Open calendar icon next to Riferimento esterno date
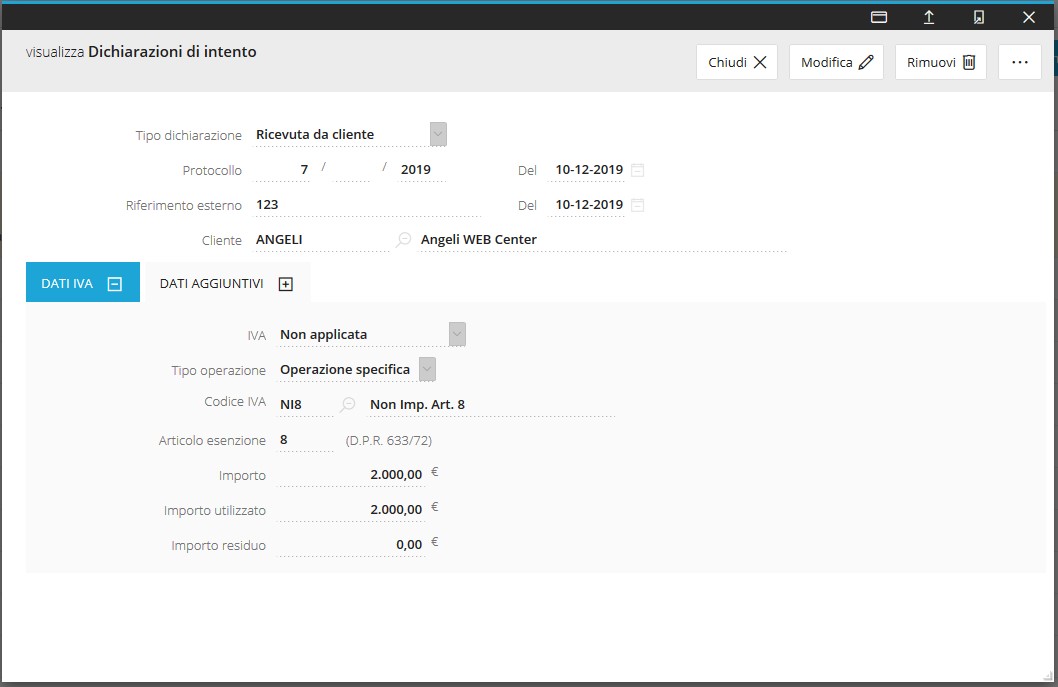The height and width of the screenshot is (687, 1058). (638, 205)
